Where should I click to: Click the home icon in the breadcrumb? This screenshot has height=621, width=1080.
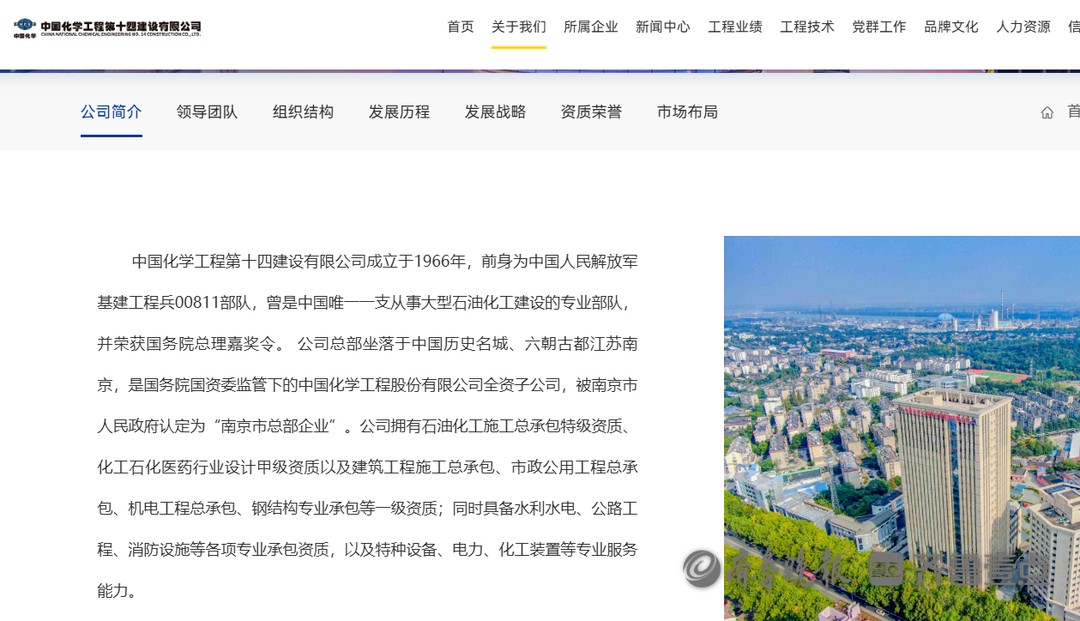(x=1047, y=112)
